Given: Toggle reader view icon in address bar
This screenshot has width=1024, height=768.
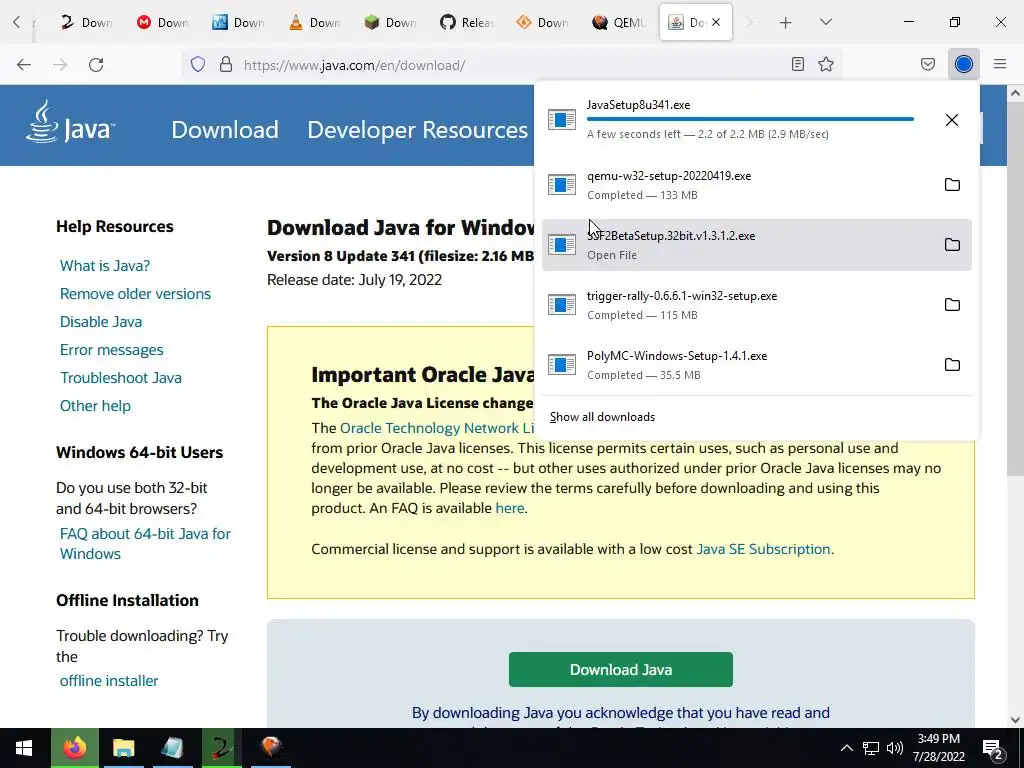Looking at the screenshot, I should [797, 64].
